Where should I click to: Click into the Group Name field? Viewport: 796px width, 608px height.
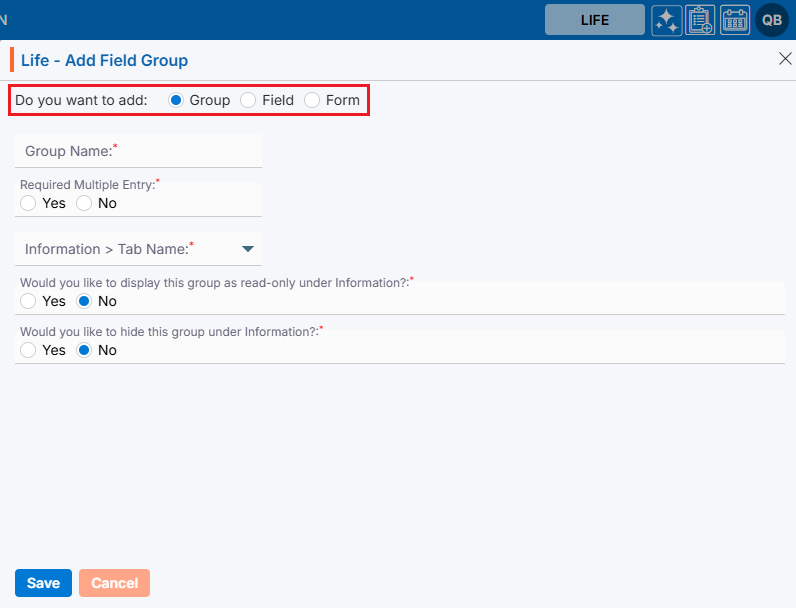pos(138,152)
